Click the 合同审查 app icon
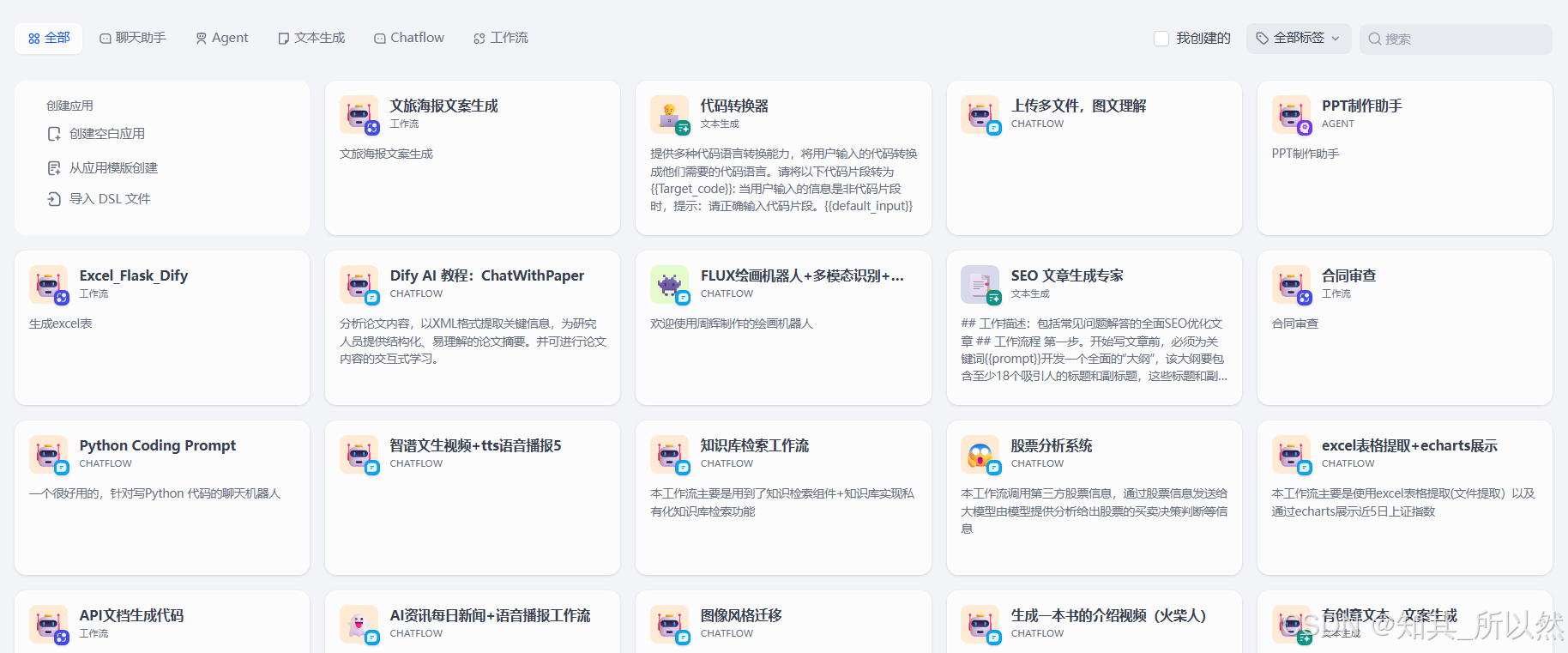The height and width of the screenshot is (653, 1568). tap(1290, 284)
